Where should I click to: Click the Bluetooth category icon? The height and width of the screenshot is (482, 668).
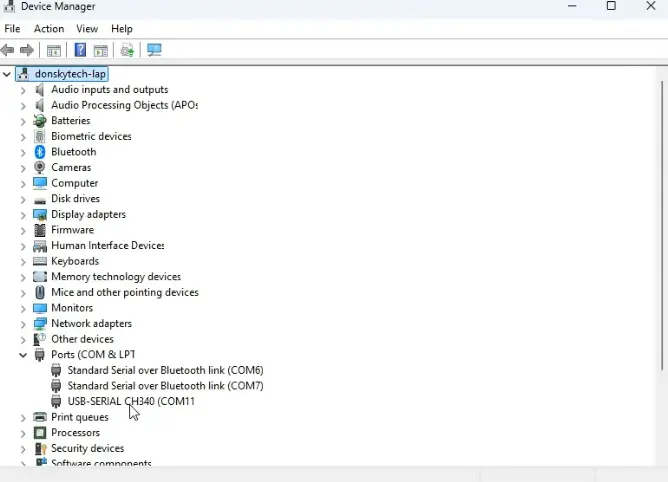click(x=40, y=152)
